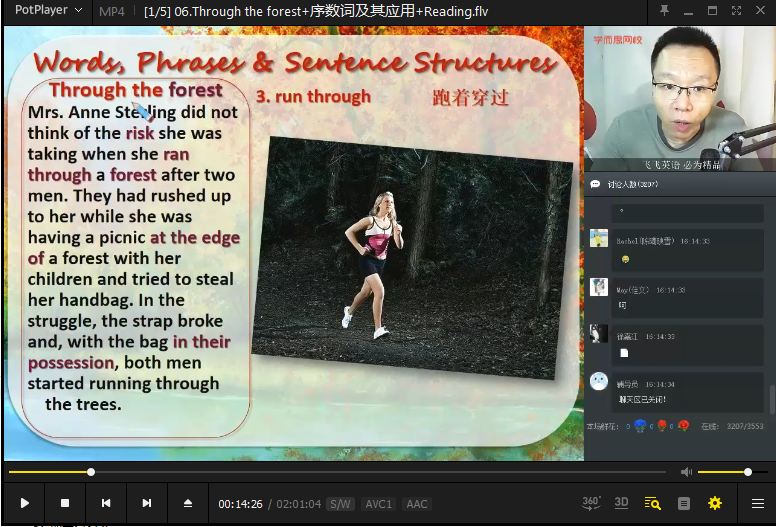Show the chapter/subtitle list panel icon
776x527 pixels.
(x=684, y=503)
